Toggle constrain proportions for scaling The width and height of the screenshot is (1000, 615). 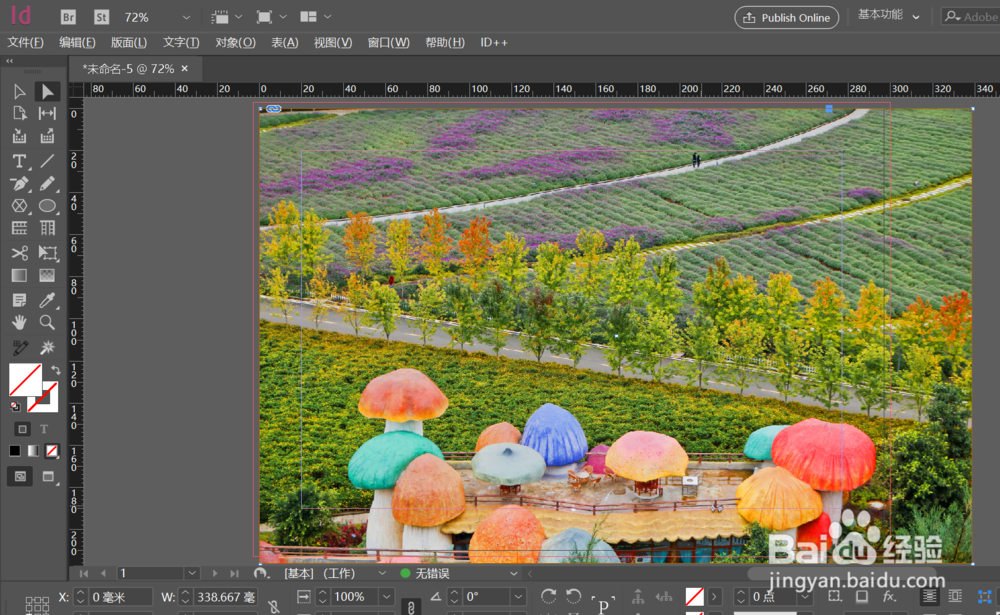[x=411, y=606]
